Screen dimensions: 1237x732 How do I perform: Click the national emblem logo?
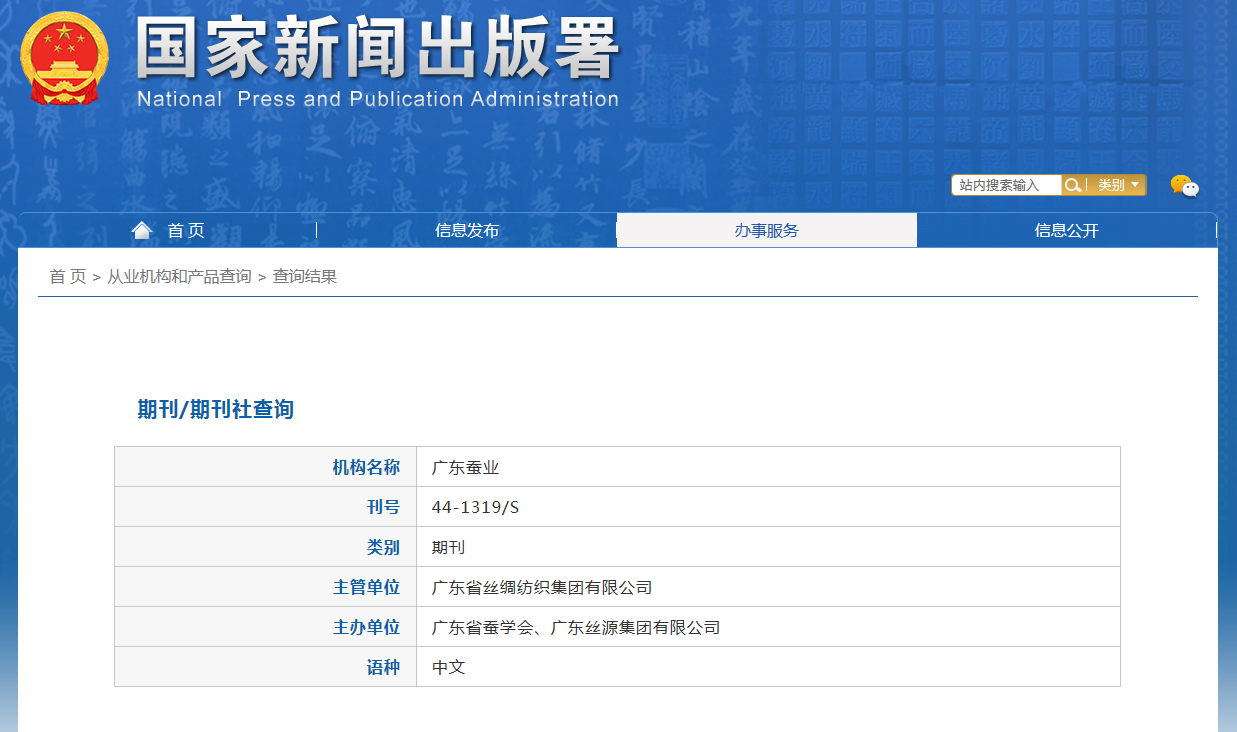point(64,62)
